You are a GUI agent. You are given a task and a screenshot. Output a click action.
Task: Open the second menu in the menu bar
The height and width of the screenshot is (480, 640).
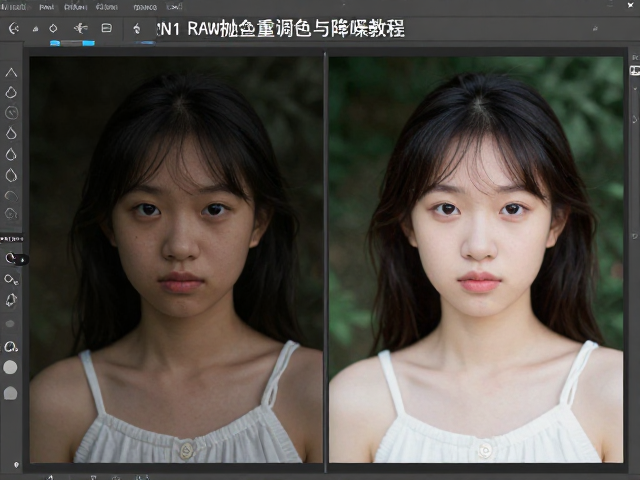pyautogui.click(x=47, y=7)
